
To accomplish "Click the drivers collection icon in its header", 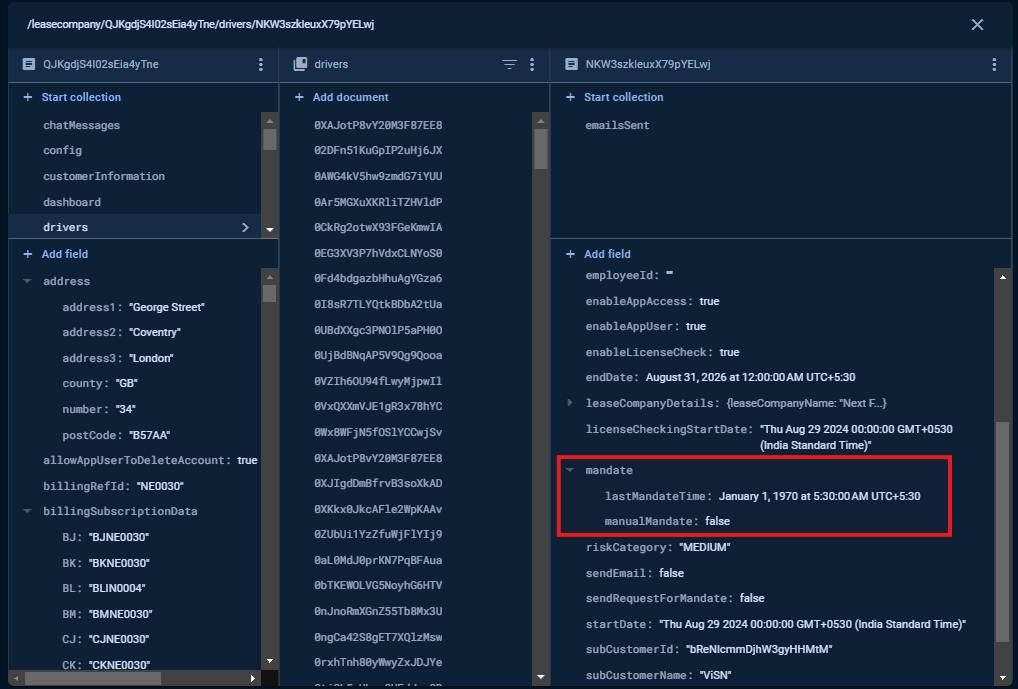I will tap(299, 64).
